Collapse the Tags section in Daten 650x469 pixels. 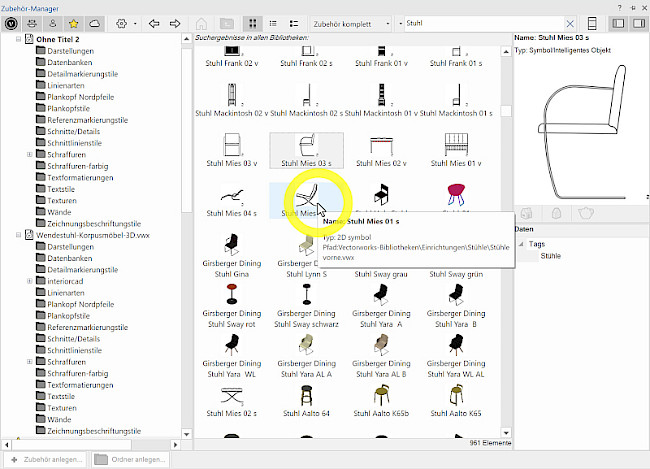tap(520, 244)
